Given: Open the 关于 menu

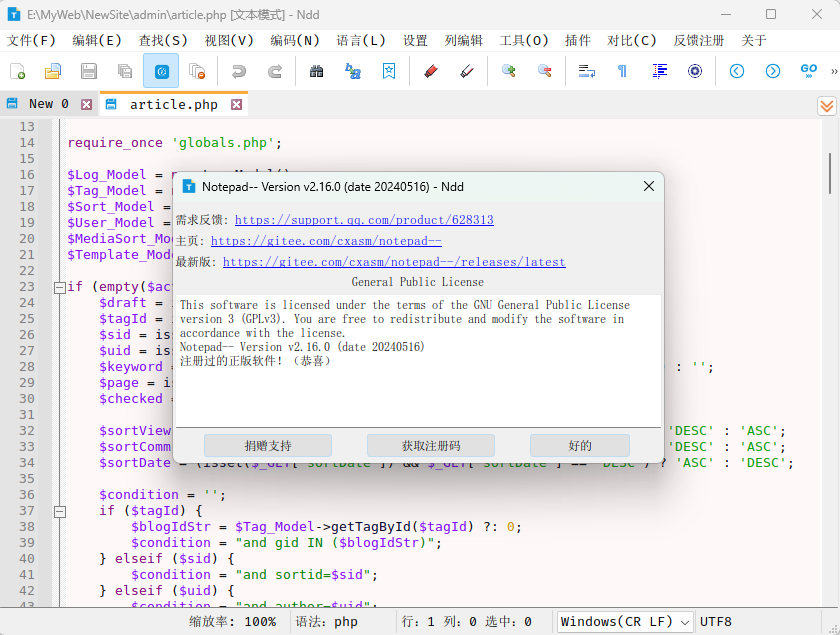Looking at the screenshot, I should (x=754, y=41).
